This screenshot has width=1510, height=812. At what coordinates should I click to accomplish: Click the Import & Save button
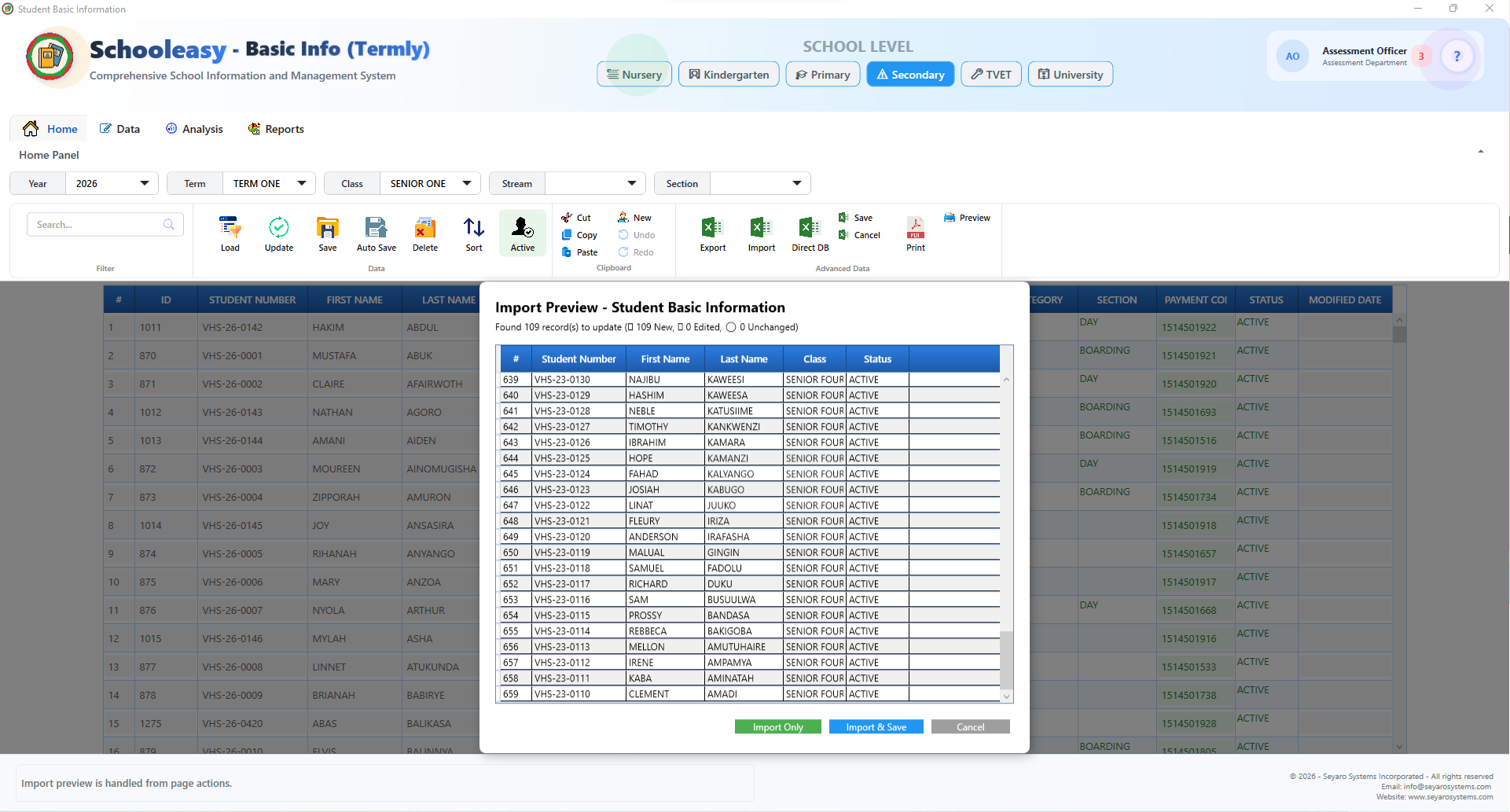point(876,727)
